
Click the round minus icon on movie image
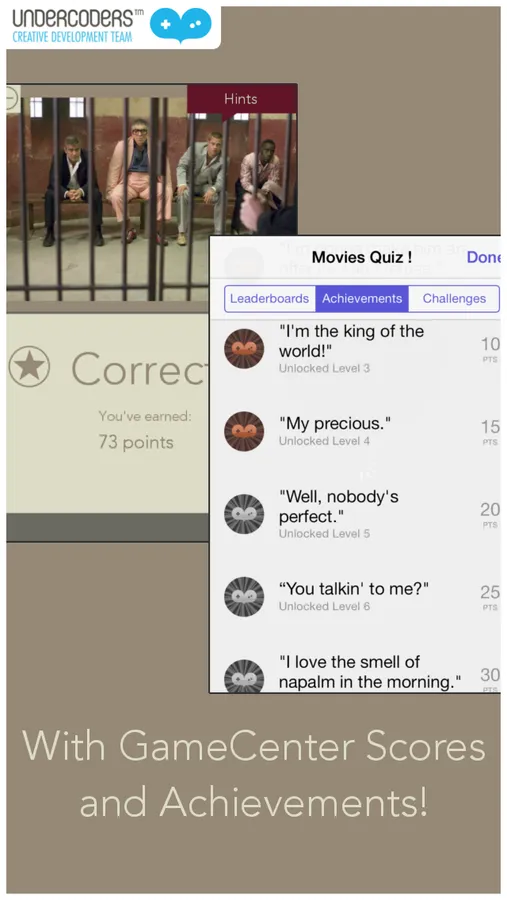tap(11, 98)
